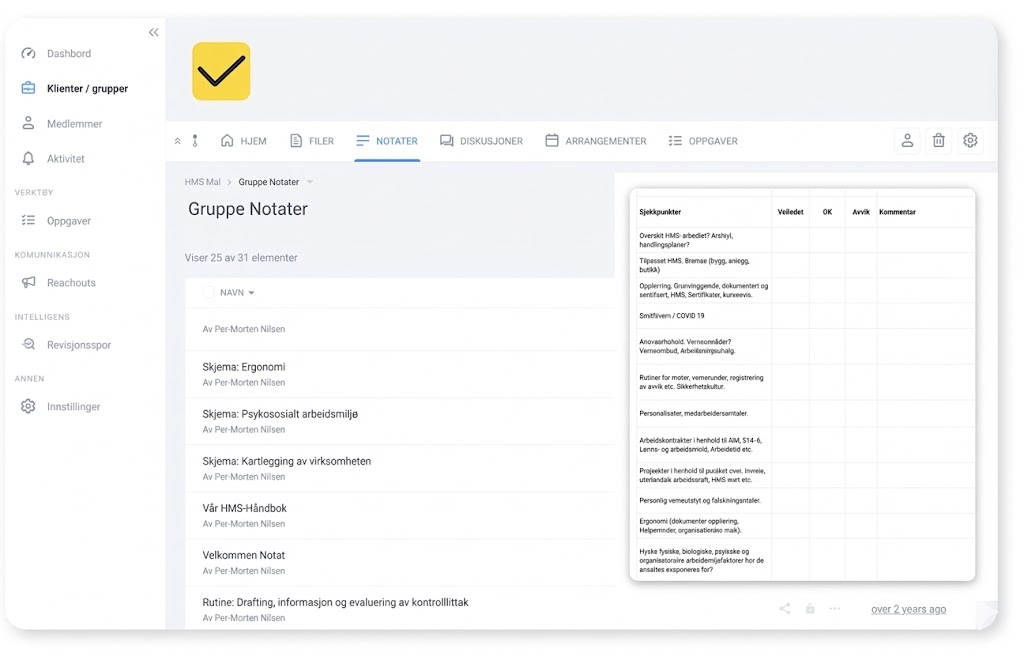Open the note Vår HMS-Håndbok

(244, 508)
